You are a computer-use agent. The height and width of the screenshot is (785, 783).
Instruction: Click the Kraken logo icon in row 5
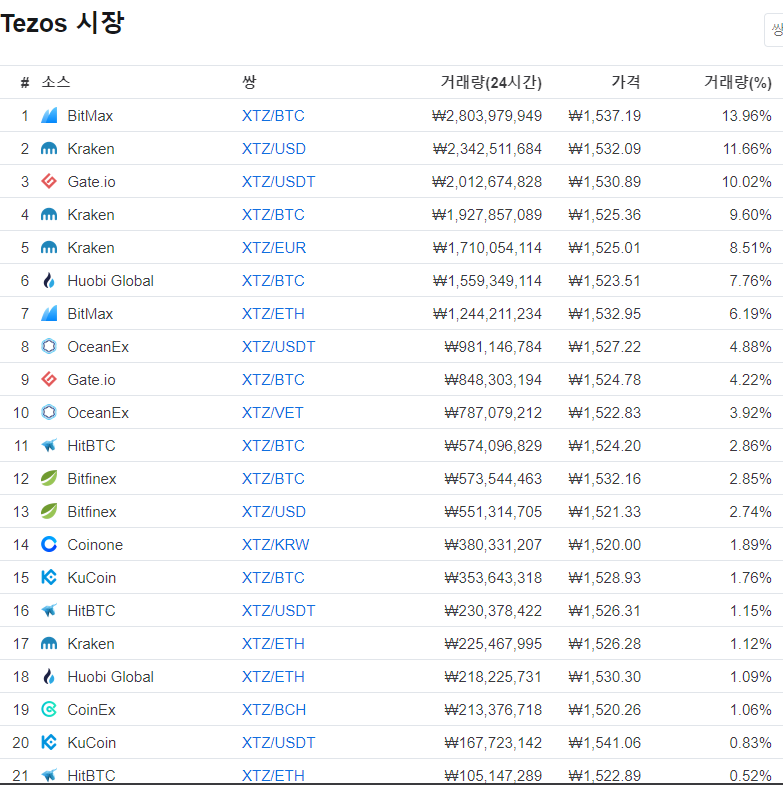(x=49, y=248)
